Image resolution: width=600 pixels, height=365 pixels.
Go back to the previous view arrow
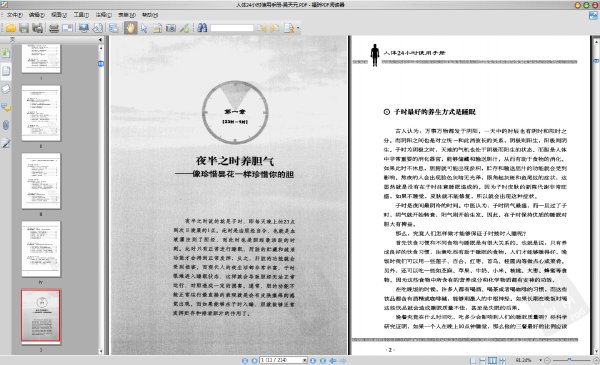[333, 360]
